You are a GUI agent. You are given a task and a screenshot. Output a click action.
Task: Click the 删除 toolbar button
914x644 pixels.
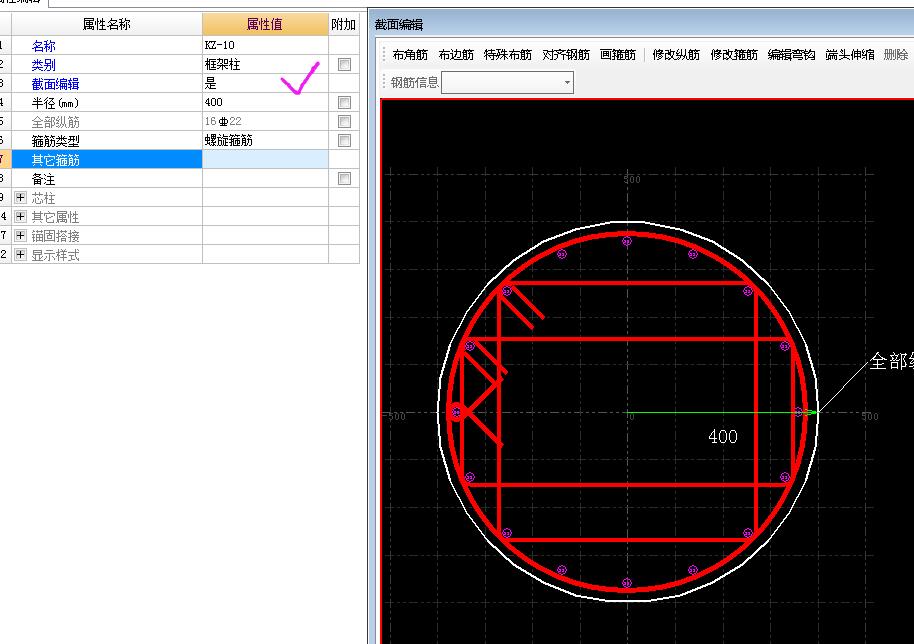895,55
